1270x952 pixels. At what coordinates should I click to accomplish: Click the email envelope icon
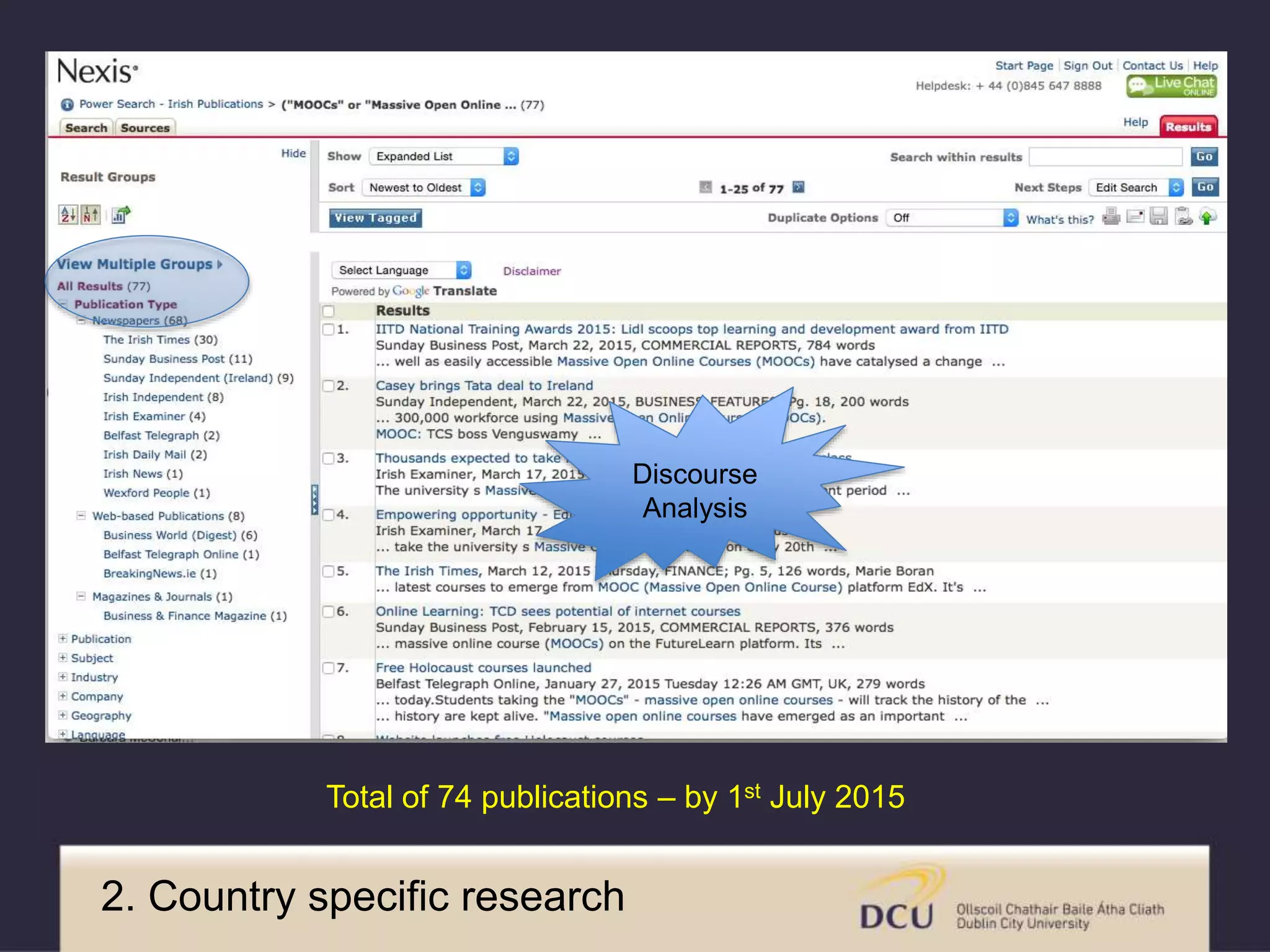click(1135, 217)
